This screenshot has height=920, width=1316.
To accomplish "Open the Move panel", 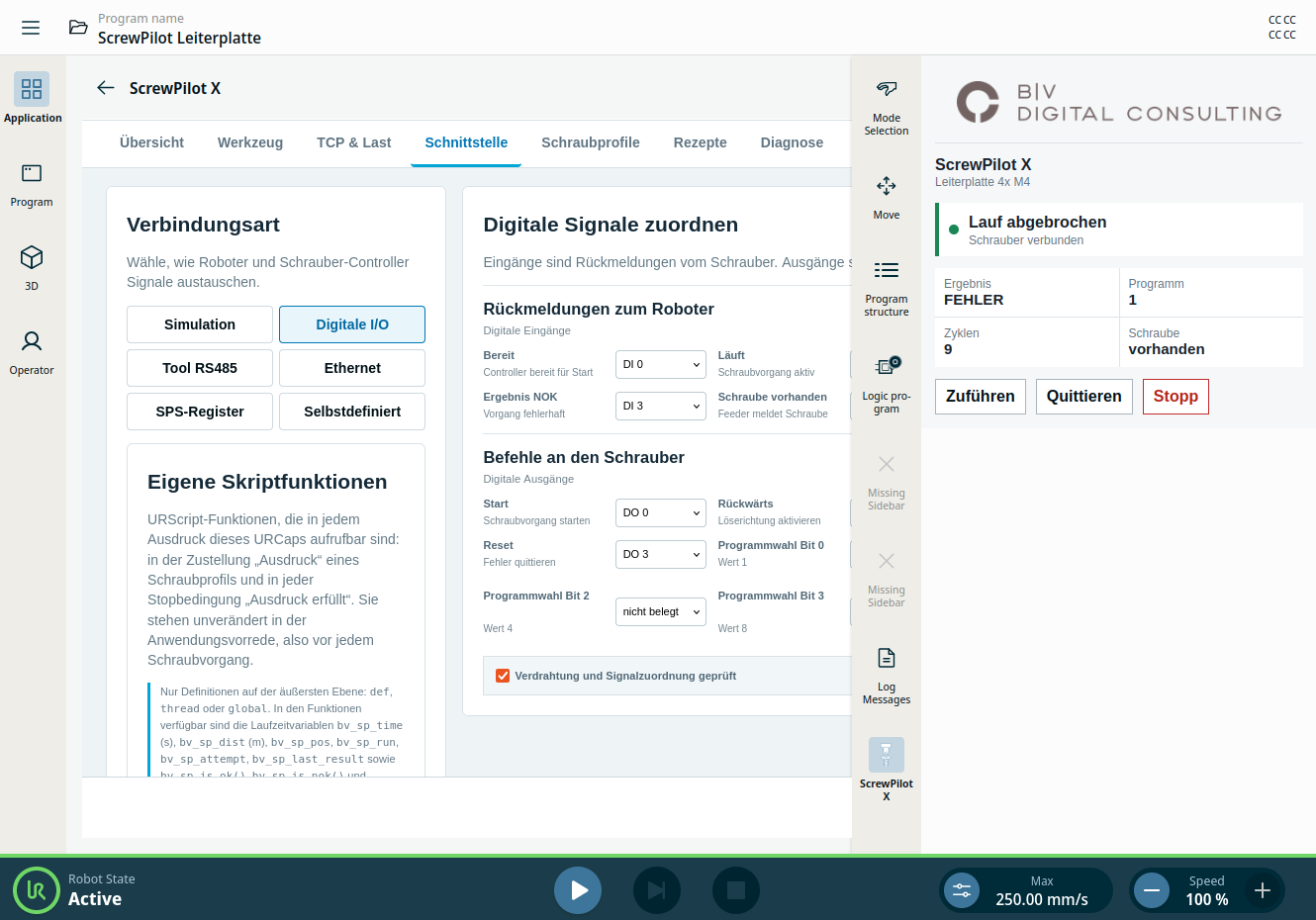I will pyautogui.click(x=887, y=196).
